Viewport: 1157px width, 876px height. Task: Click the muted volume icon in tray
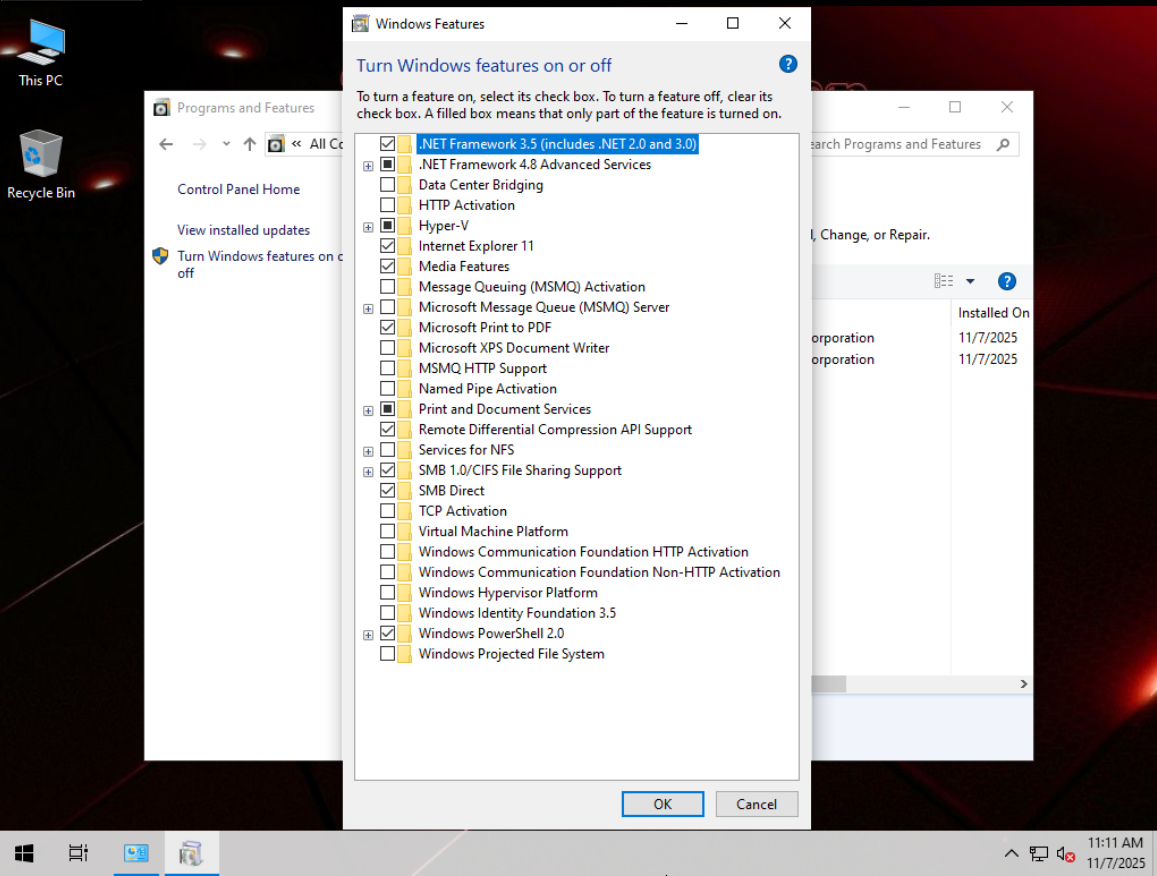1065,854
